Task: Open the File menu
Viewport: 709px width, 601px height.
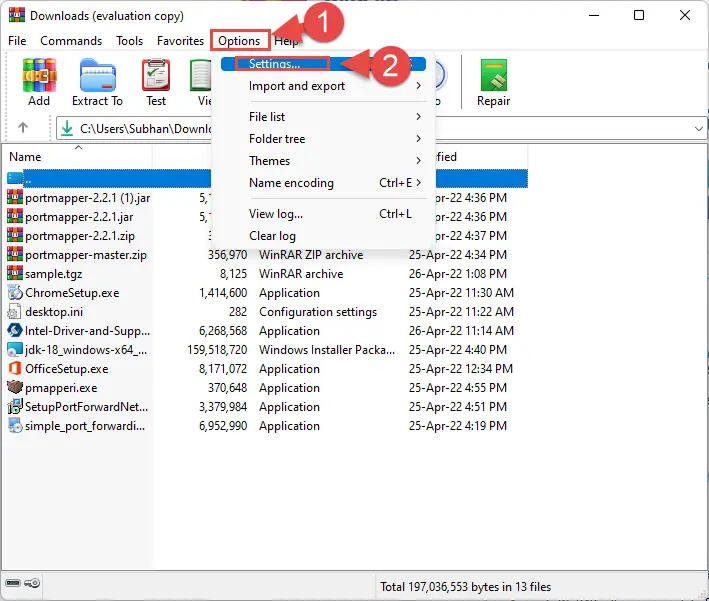Action: (x=17, y=41)
